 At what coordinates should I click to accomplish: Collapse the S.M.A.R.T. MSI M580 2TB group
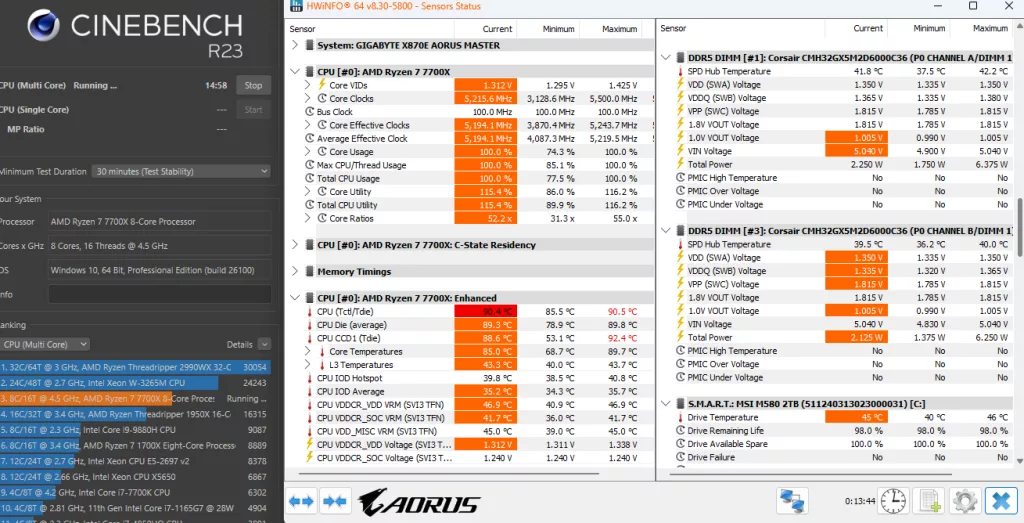click(x=665, y=404)
